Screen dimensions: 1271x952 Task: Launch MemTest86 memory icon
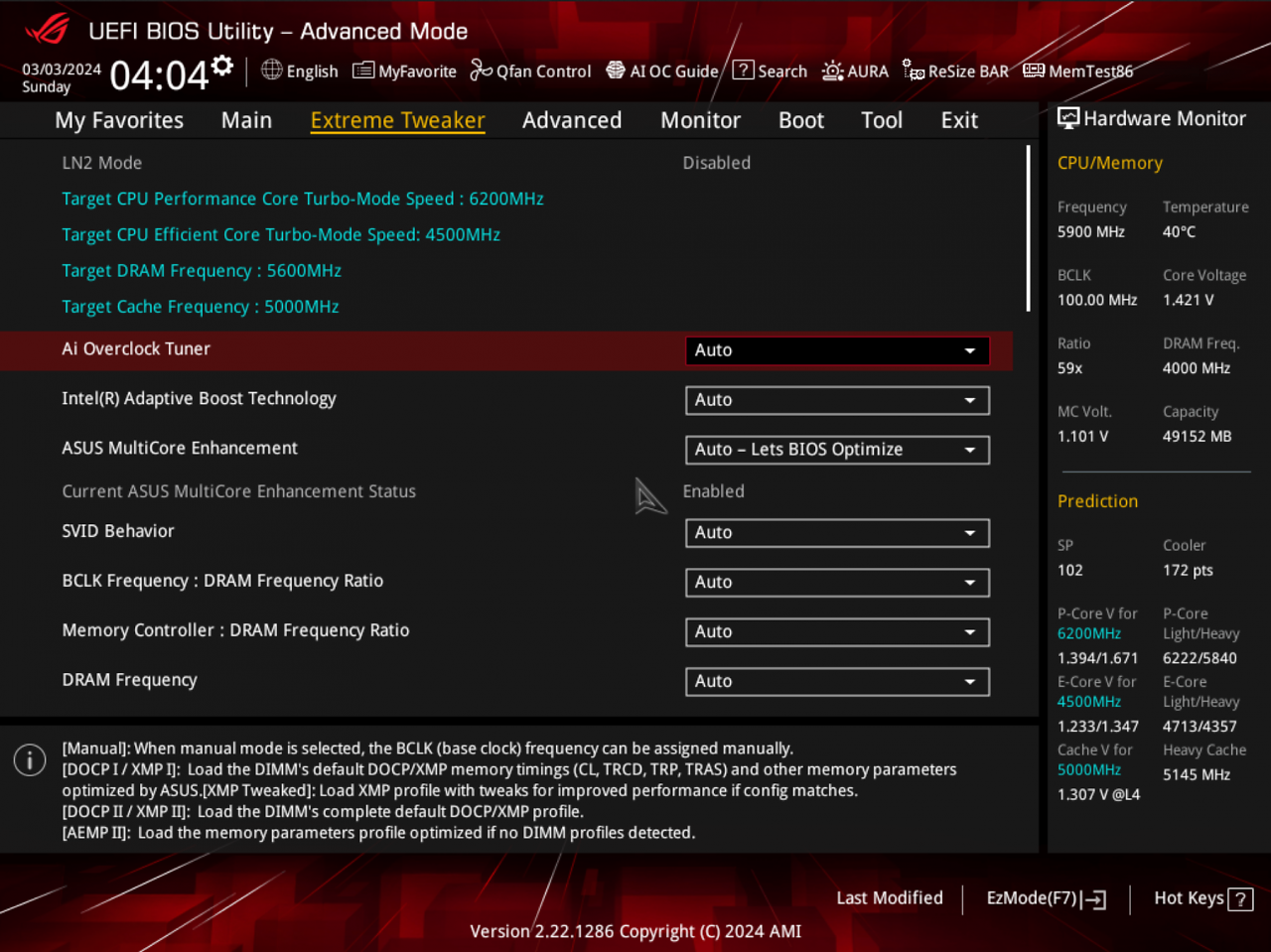[x=1034, y=70]
